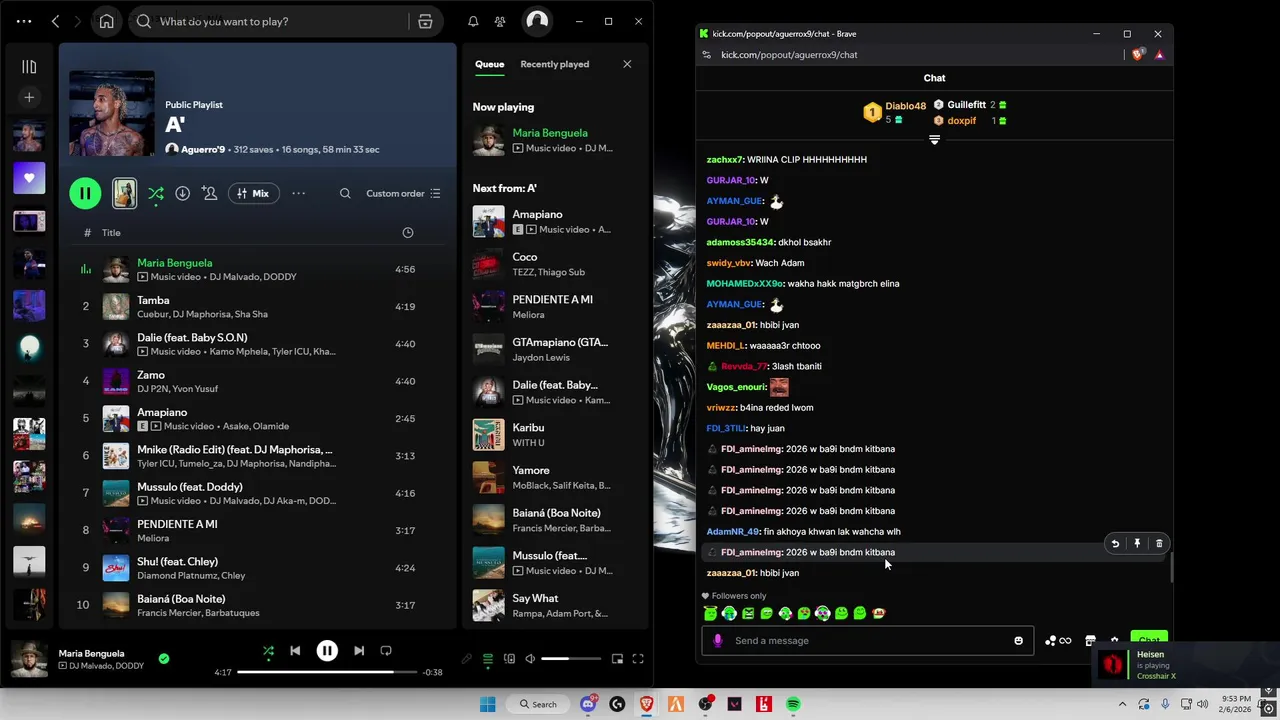Click AdamNR_49 username in chat
The width and height of the screenshot is (1280, 720).
733,532
